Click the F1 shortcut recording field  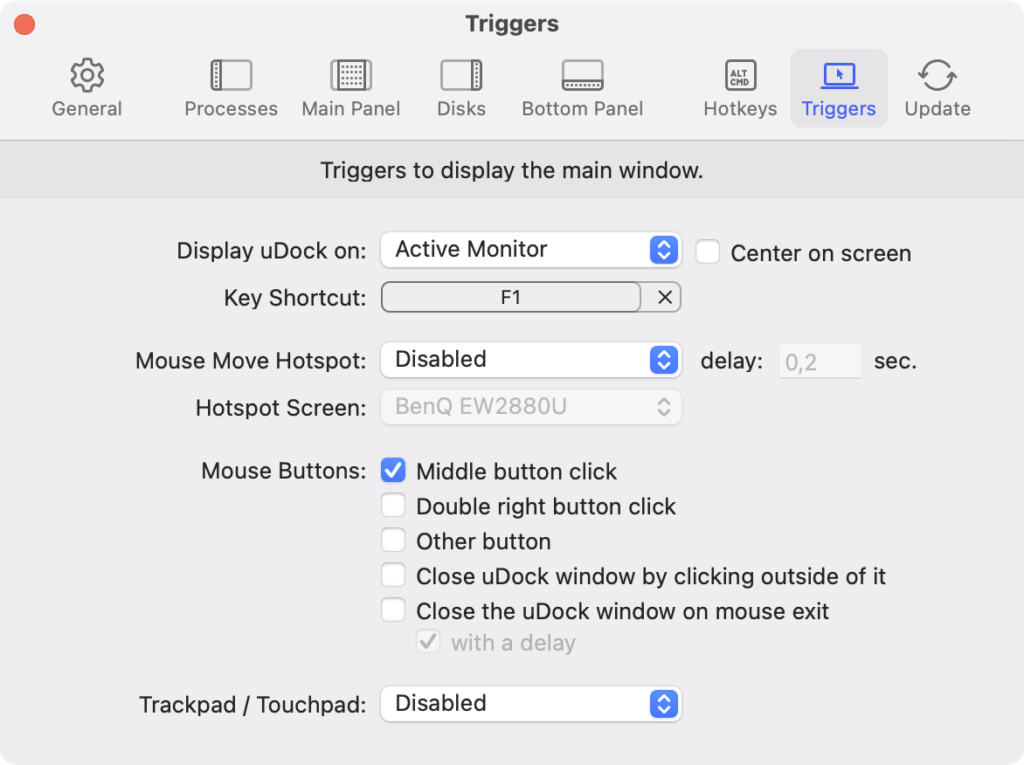pos(510,297)
